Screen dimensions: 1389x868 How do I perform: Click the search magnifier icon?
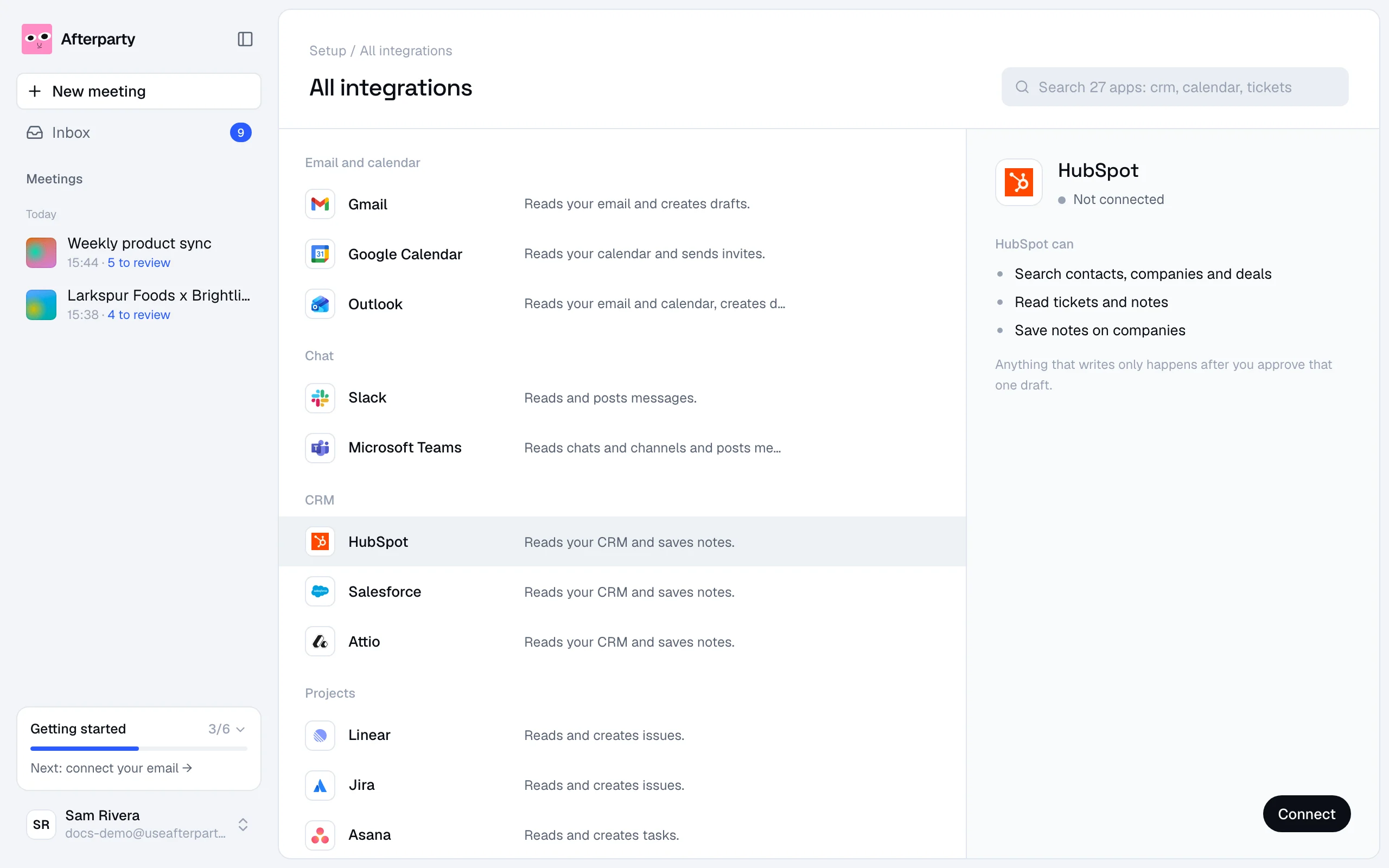click(1022, 87)
